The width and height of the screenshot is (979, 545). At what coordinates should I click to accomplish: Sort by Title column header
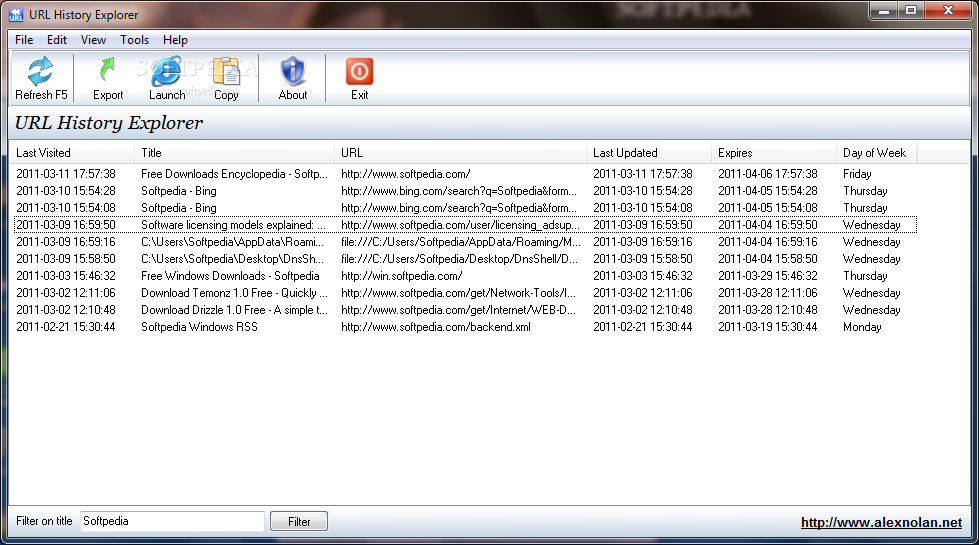(235, 153)
